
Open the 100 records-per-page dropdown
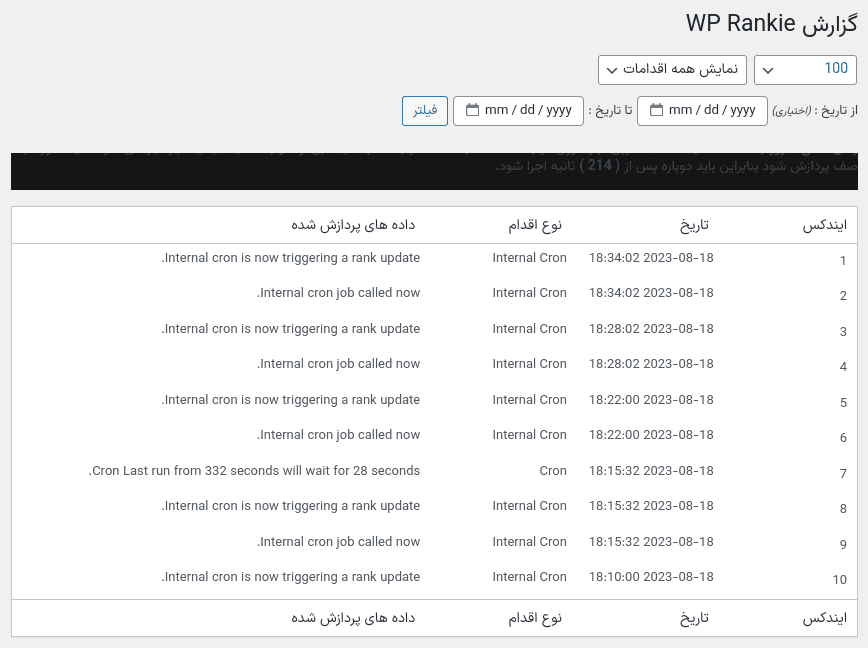pyautogui.click(x=805, y=70)
